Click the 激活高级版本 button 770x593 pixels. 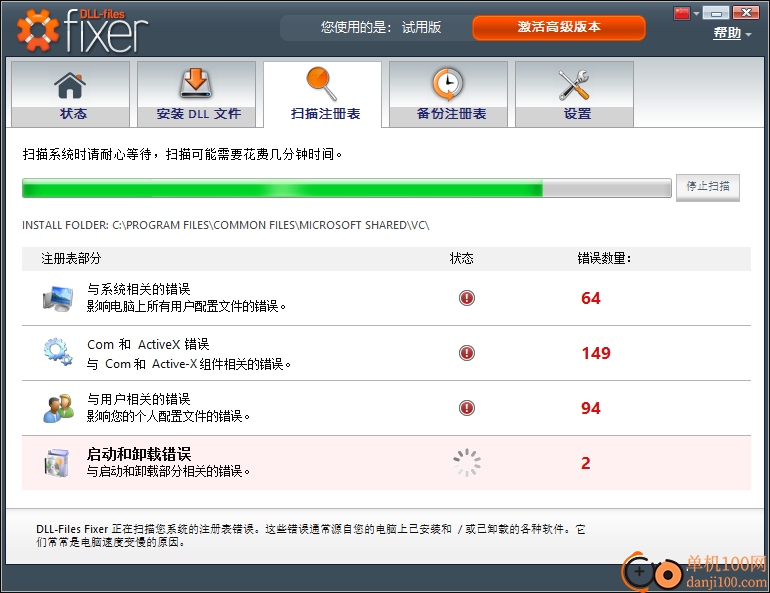coord(559,27)
